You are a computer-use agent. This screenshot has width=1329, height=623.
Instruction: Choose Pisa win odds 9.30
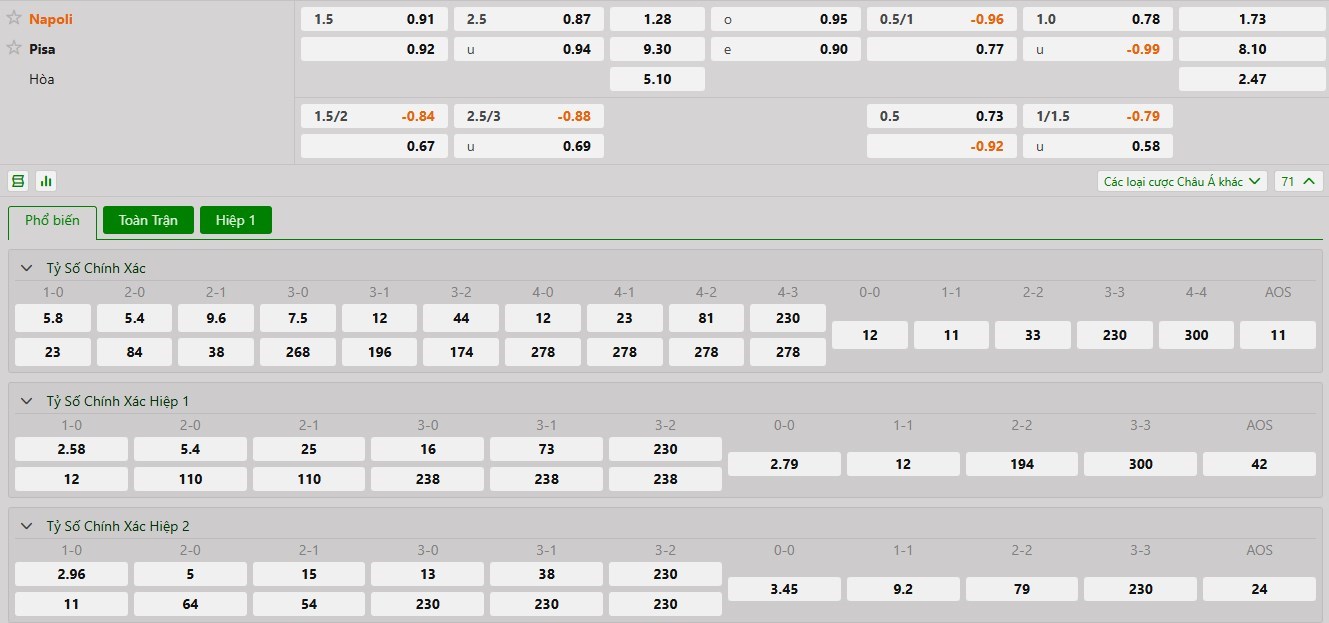[x=657, y=49]
